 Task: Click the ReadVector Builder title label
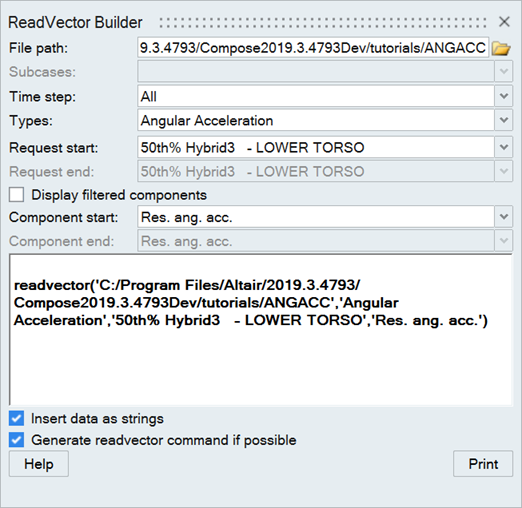pyautogui.click(x=75, y=23)
